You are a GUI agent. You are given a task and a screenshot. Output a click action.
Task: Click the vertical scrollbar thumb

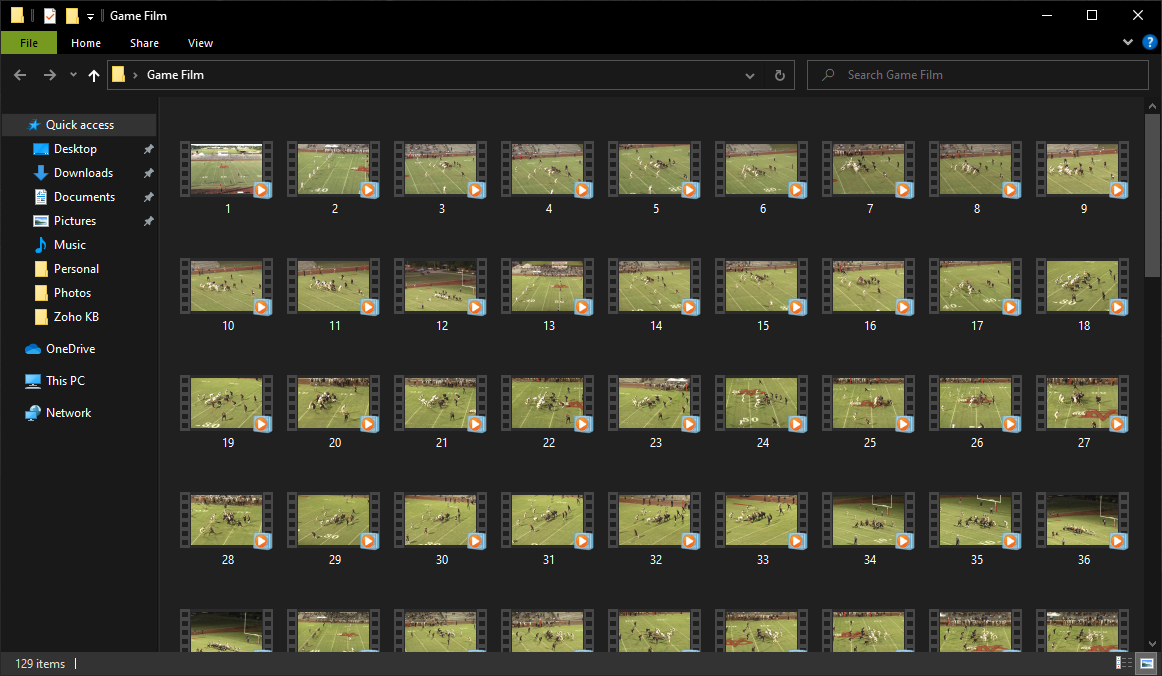[1152, 195]
